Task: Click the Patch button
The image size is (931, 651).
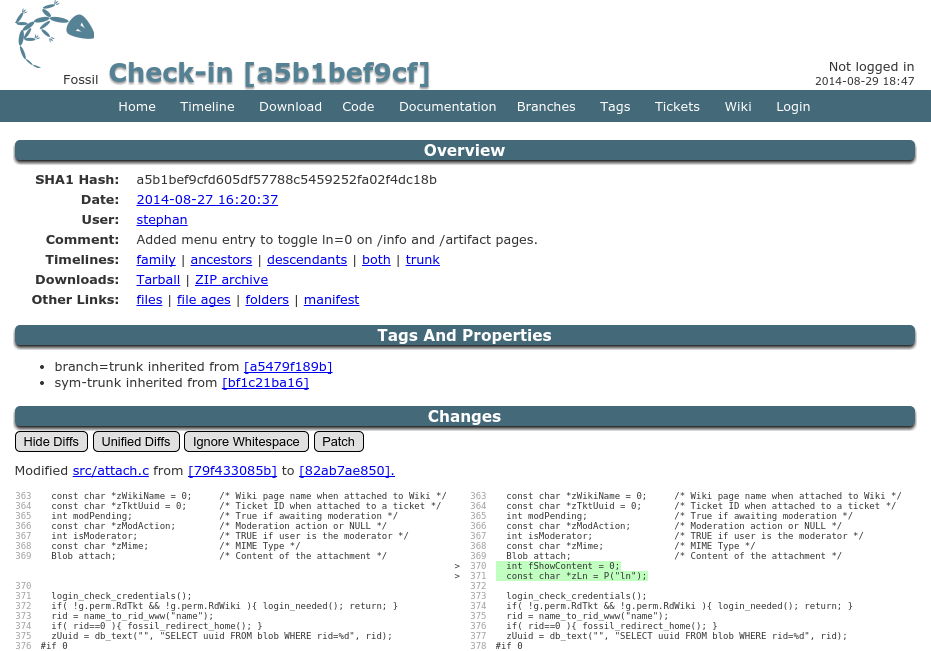Action: coord(338,441)
